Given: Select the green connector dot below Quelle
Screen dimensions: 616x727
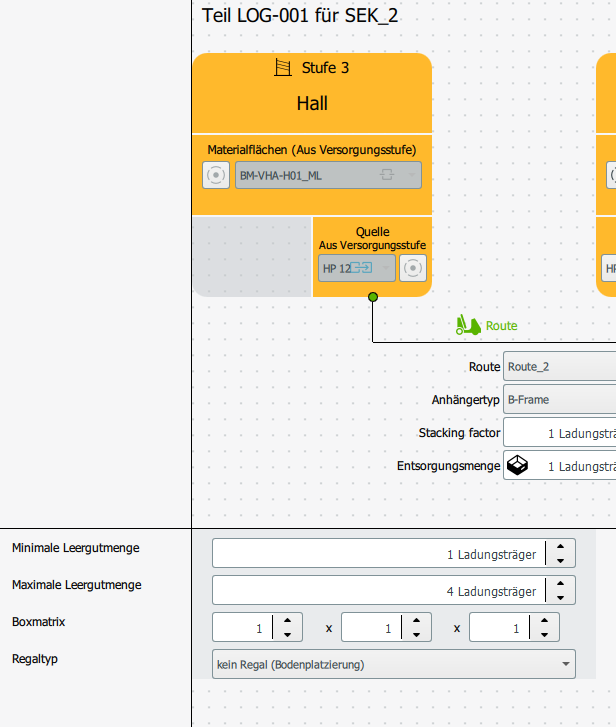Looking at the screenshot, I should coord(373,297).
